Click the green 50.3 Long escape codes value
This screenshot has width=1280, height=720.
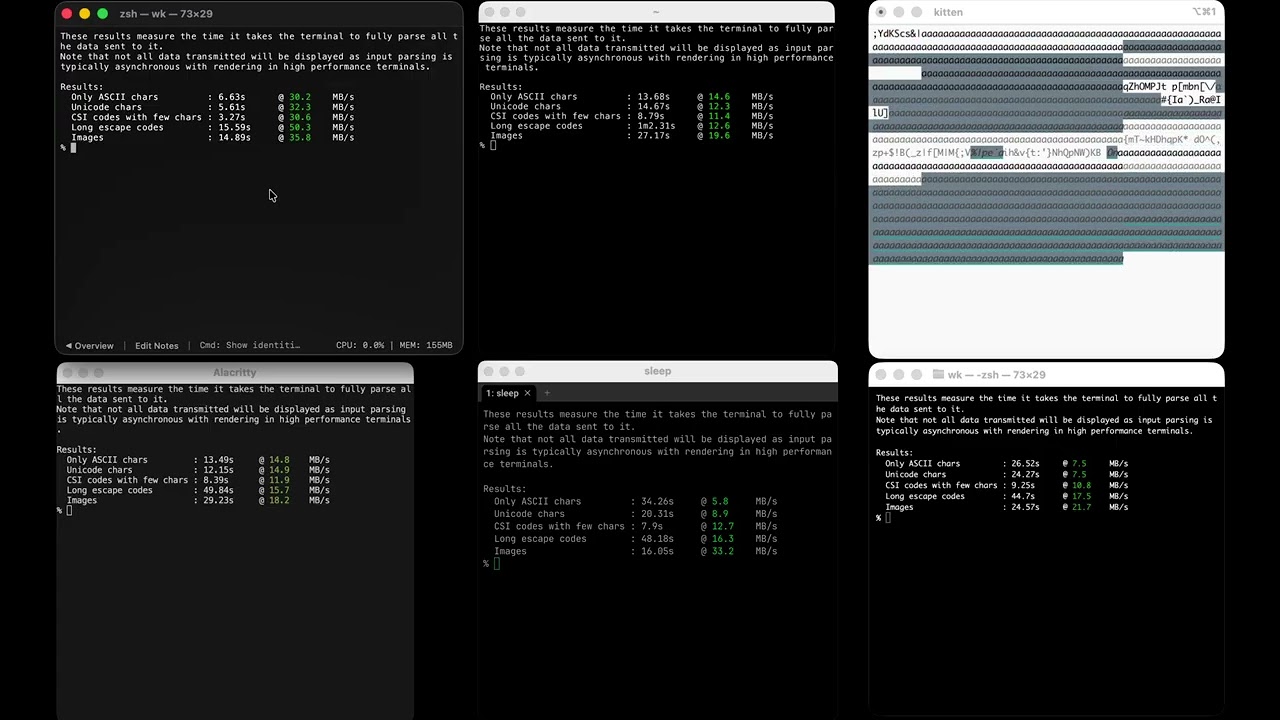coord(300,128)
